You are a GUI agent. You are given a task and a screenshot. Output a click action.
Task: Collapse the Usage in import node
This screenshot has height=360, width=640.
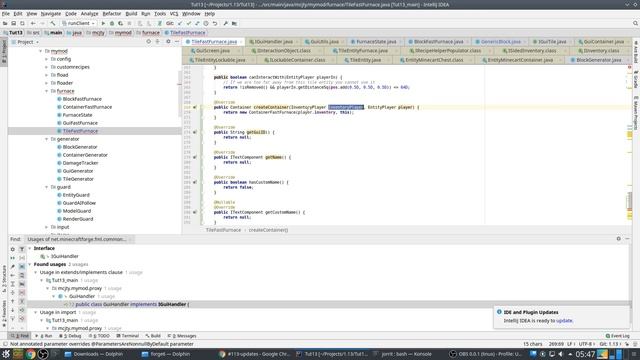tap(36, 312)
